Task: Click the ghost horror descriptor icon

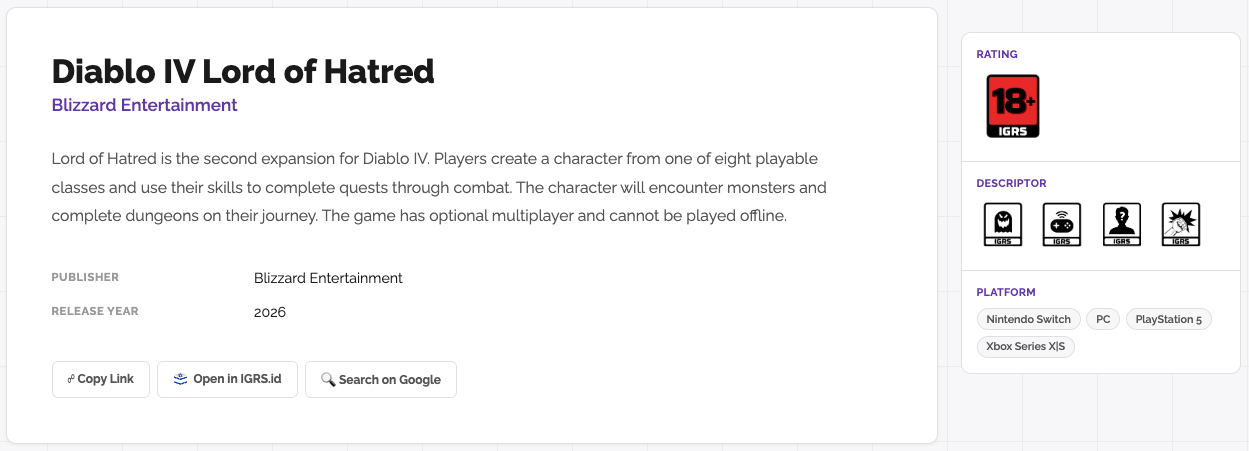Action: point(1003,224)
